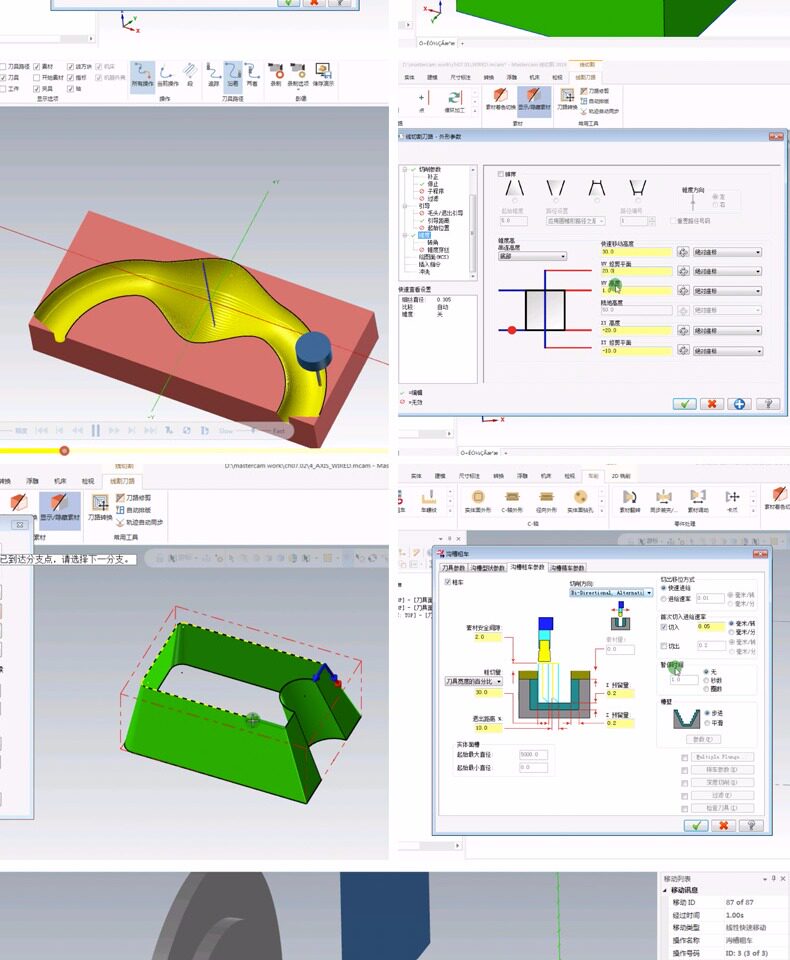Screen dimensions: 790x960
Task: Open 绝对坐标 dropdown beside 30.0 field
Action: [728, 252]
